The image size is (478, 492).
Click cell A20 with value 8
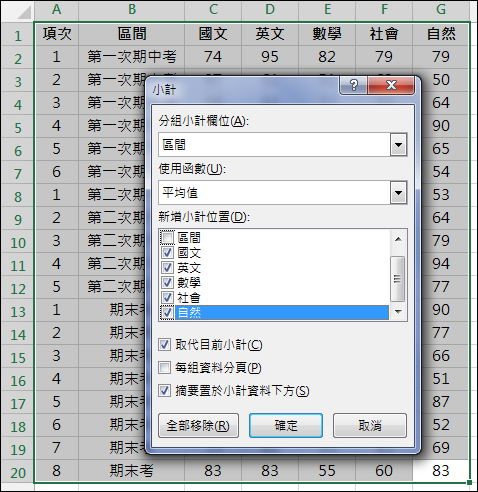pyautogui.click(x=56, y=471)
